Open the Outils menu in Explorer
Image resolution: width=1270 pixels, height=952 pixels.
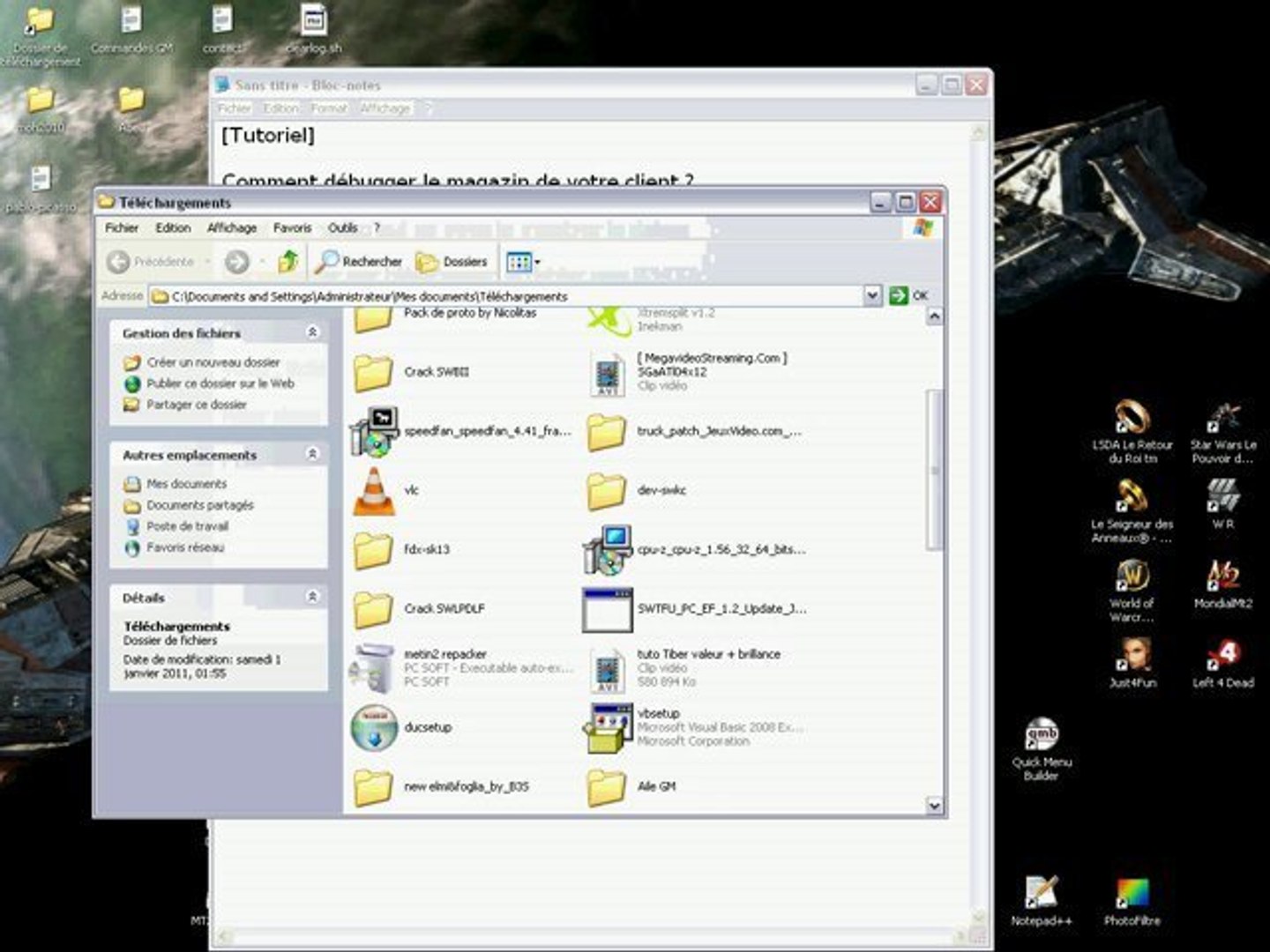tap(343, 227)
